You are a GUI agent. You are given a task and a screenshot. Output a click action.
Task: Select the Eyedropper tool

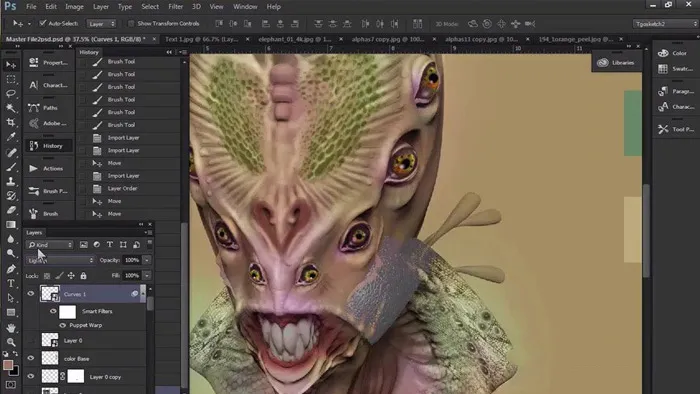pos(11,137)
